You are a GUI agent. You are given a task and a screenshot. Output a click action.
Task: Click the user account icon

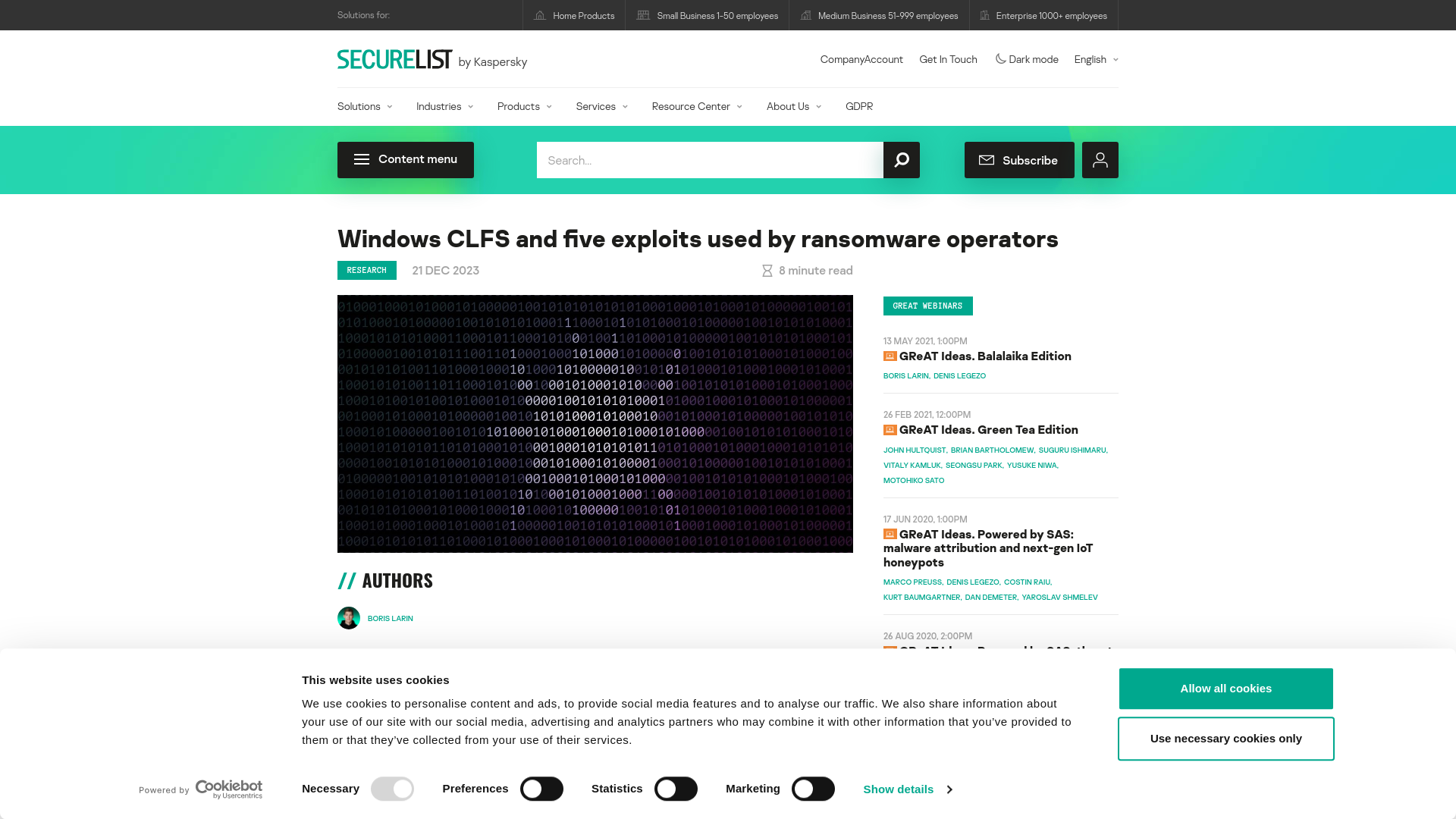[x=1100, y=160]
